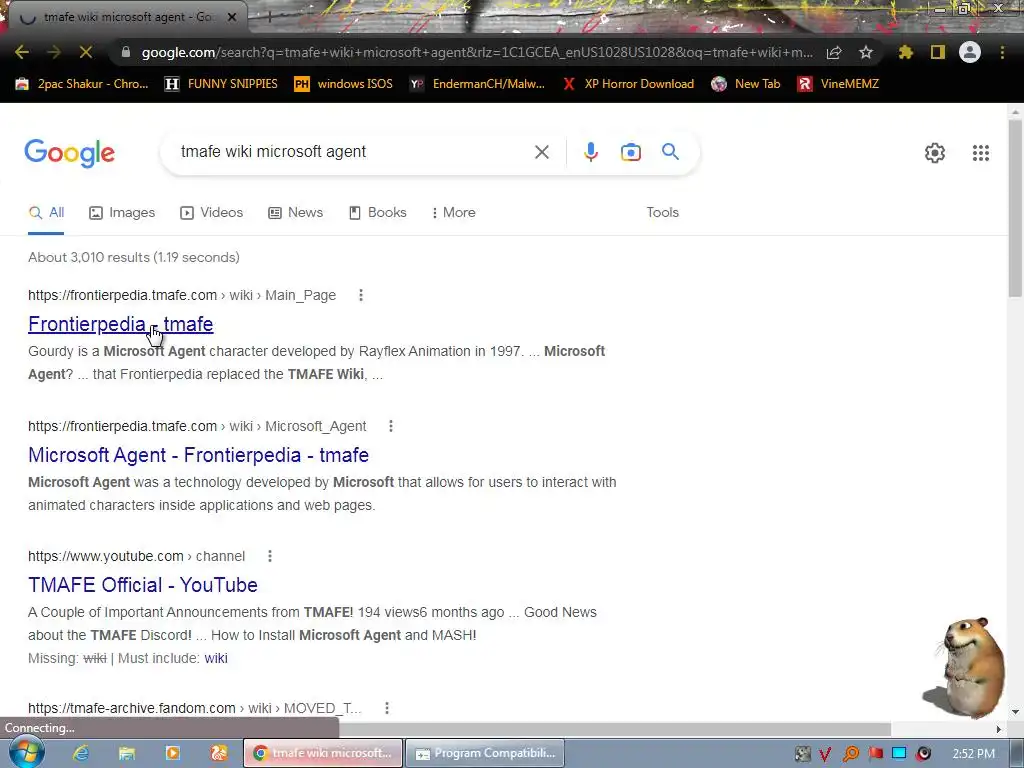
Task: Toggle the Chrome side panel icon
Action: [938, 52]
